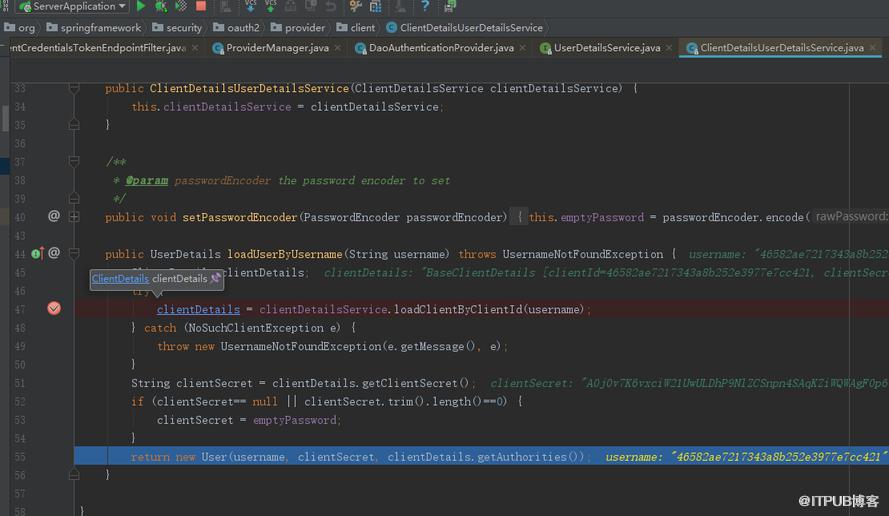Screen dimensions: 889x516
Task: Click the fold end marker on line 35
Action: (74, 124)
